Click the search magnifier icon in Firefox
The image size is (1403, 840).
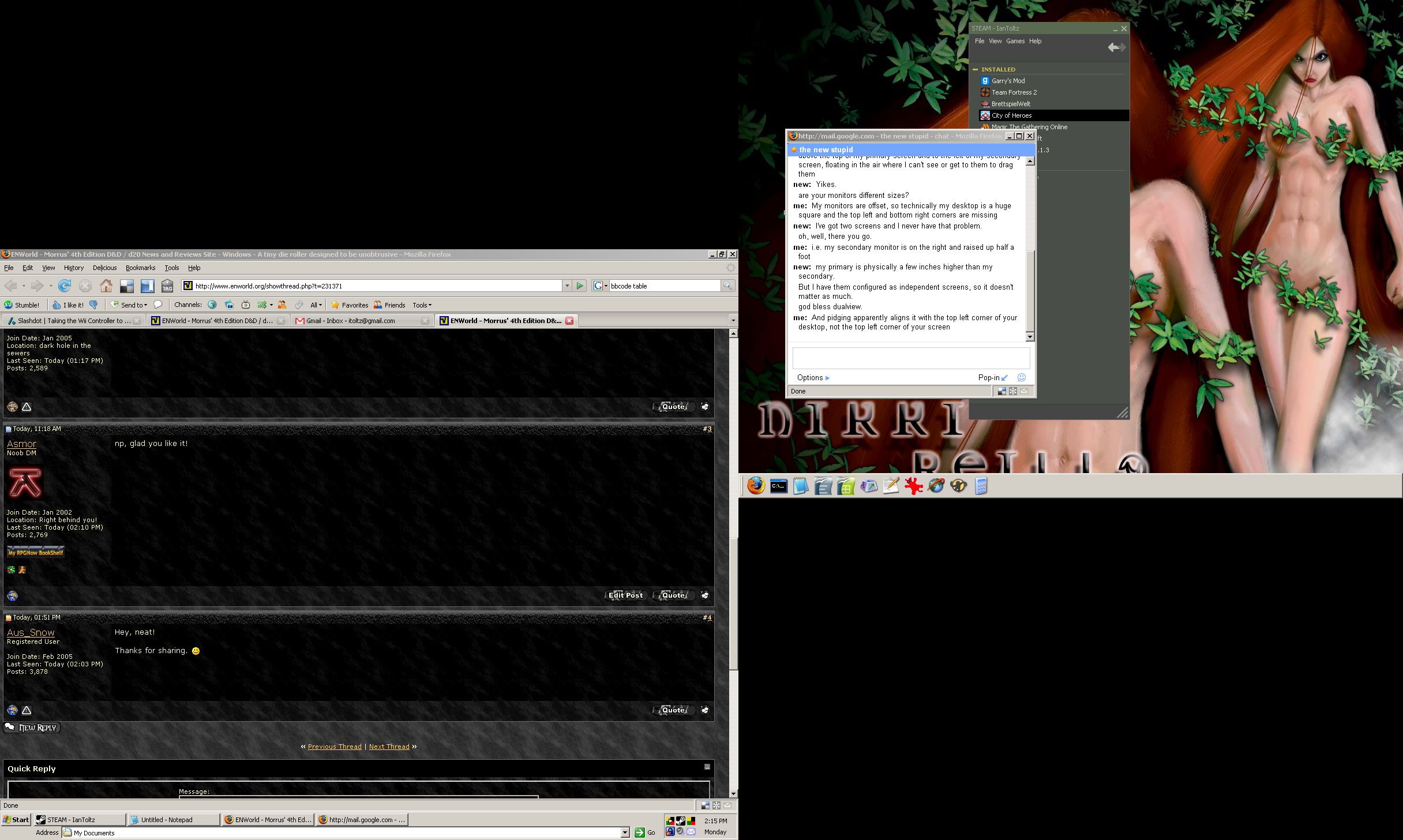point(728,286)
